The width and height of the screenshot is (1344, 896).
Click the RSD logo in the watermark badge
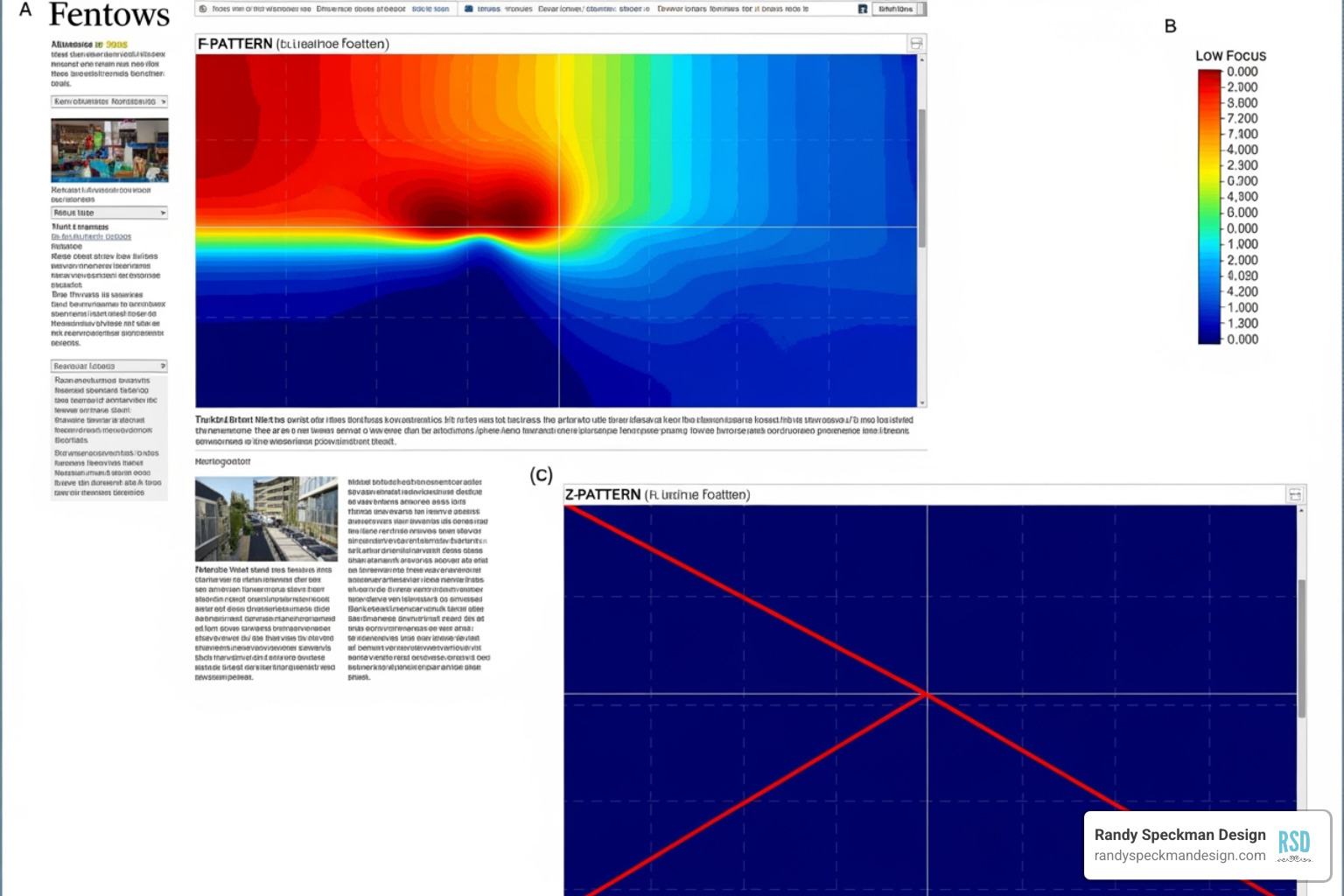pyautogui.click(x=1293, y=843)
